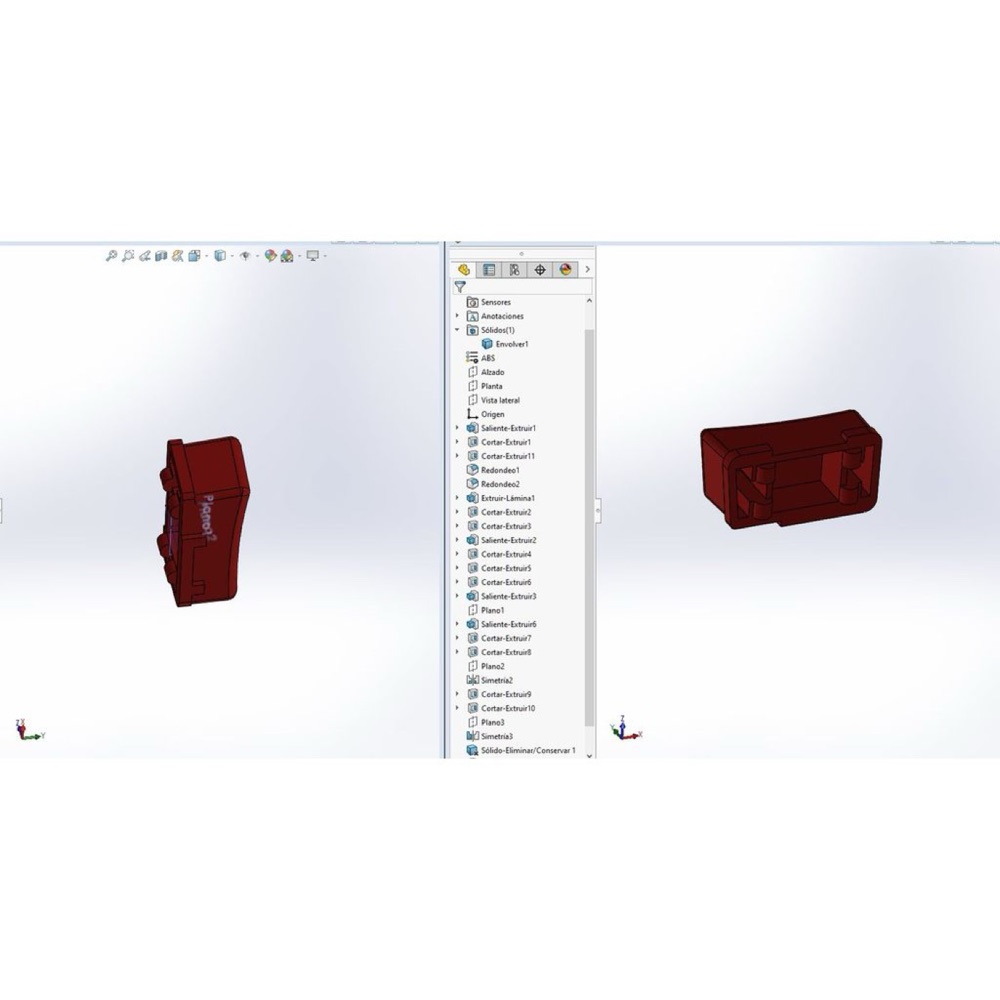Click the Apply Scene icon
Viewport: 1000px width, 1000px height.
[x=287, y=256]
